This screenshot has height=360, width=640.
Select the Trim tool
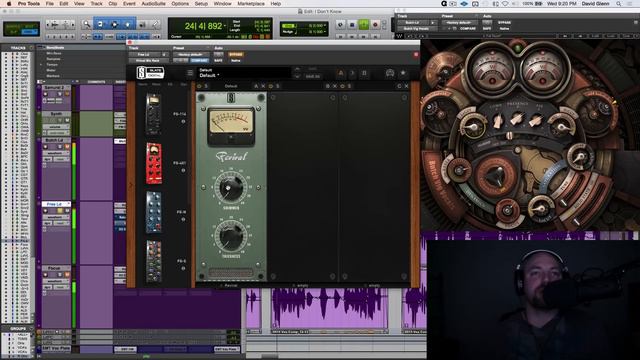[x=100, y=24]
